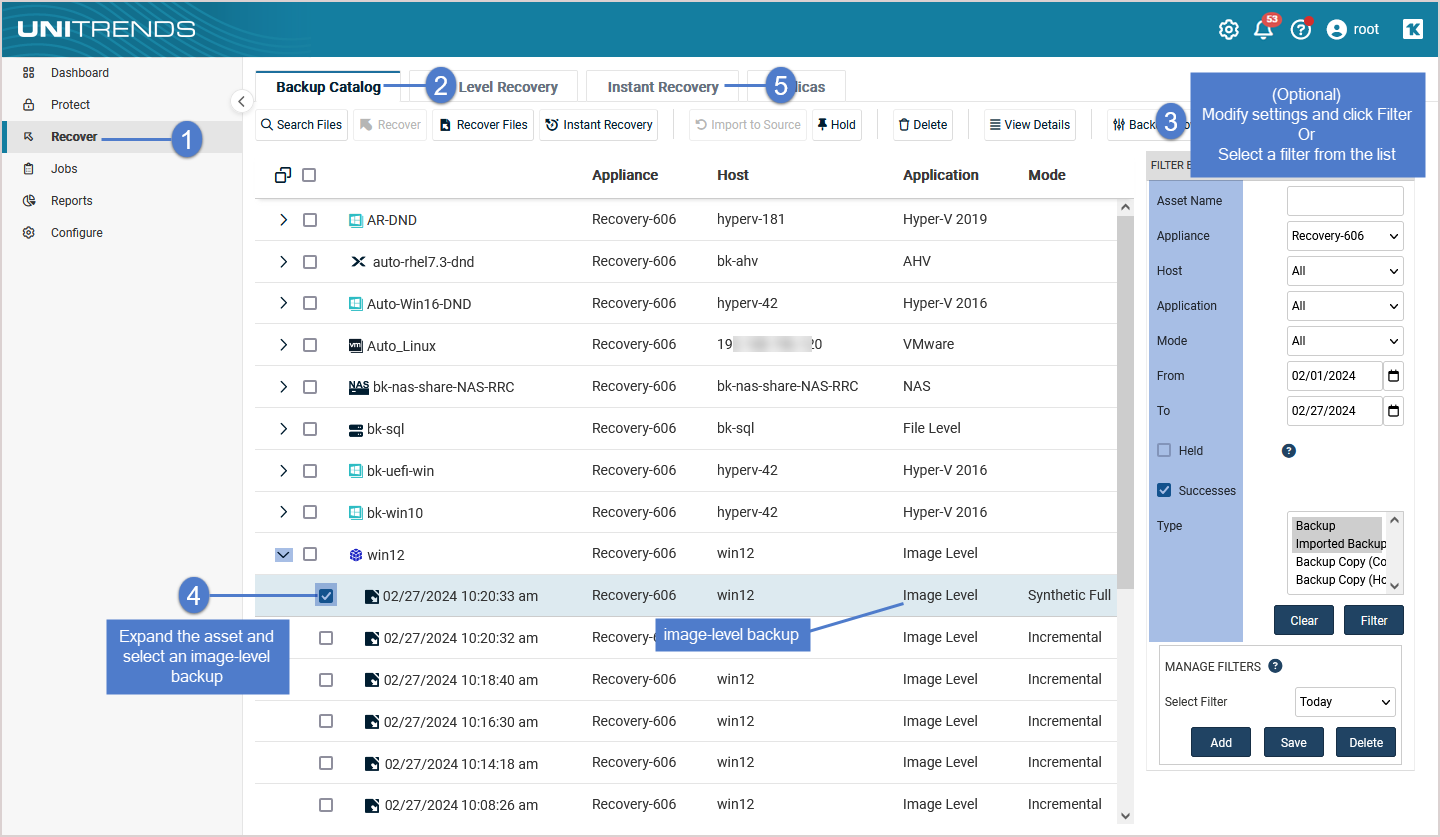Uncheck the 10:20:33 am backup checkbox
Image resolution: width=1440 pixels, height=837 pixels.
[326, 596]
